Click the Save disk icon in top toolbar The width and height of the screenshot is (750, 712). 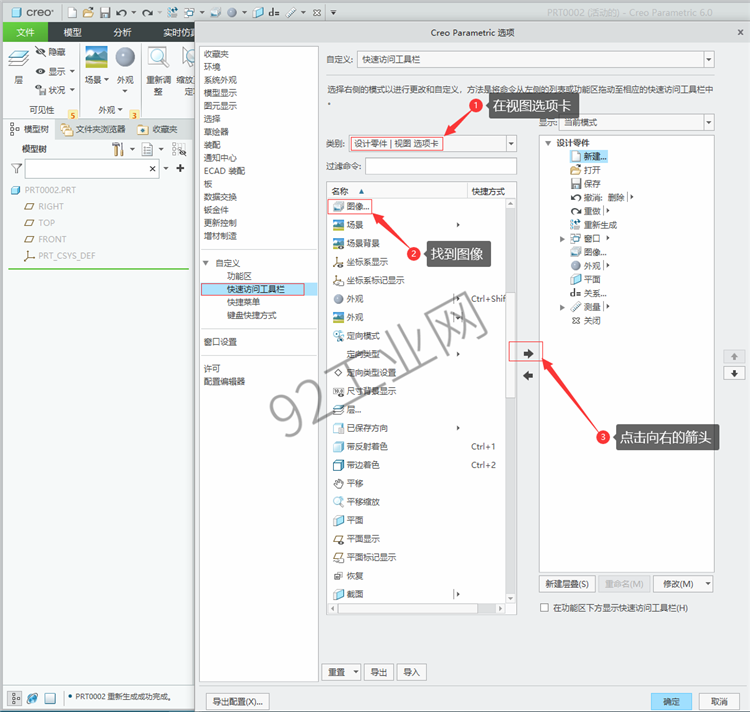pos(105,12)
